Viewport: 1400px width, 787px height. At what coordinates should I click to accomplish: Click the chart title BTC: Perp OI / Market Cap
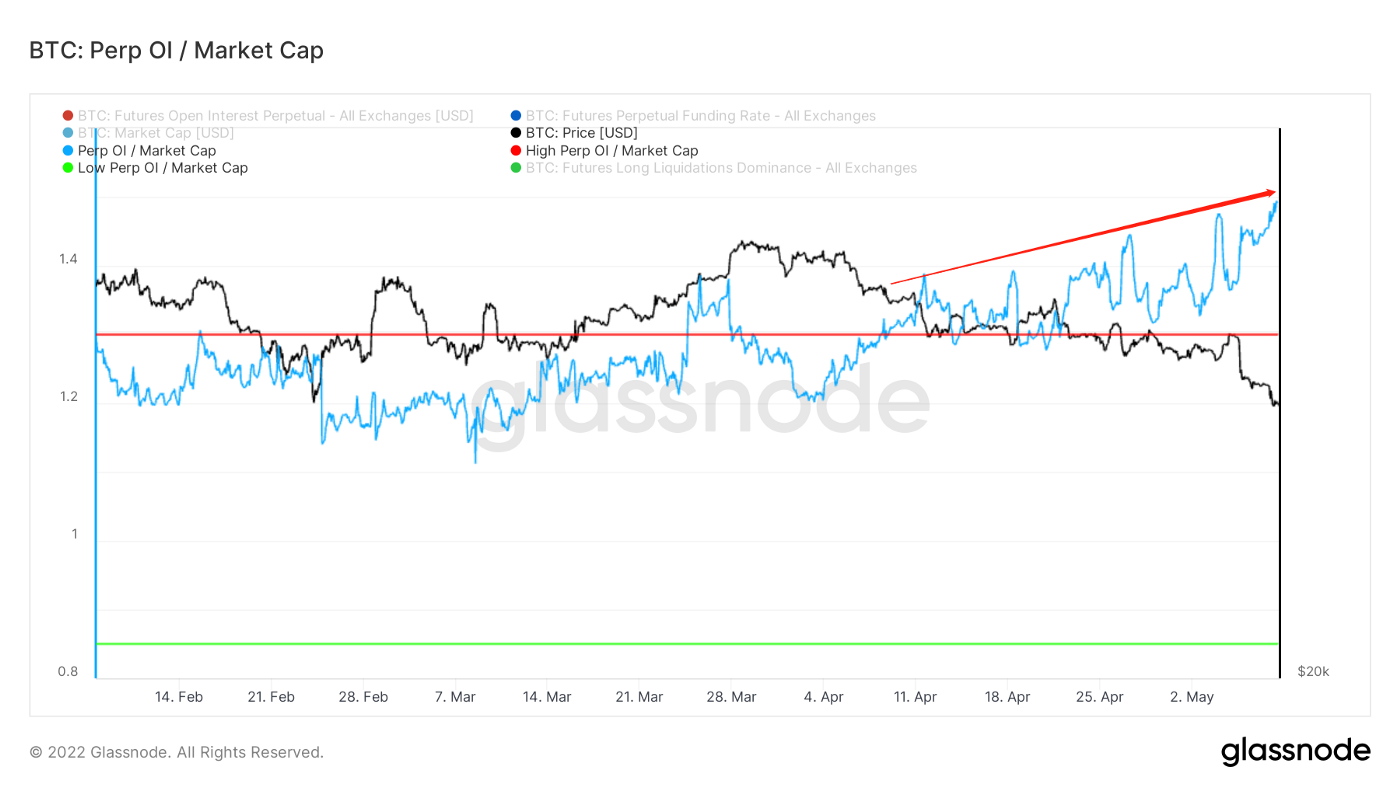point(176,50)
